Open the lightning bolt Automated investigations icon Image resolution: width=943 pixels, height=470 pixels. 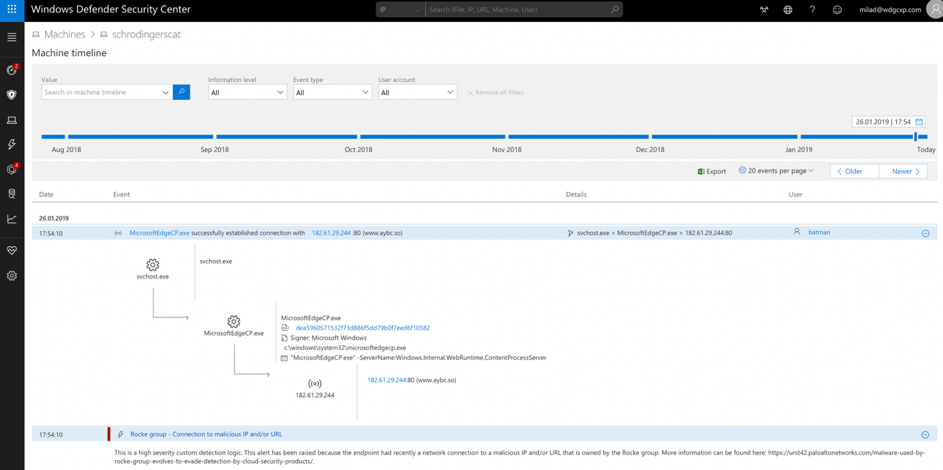[x=11, y=145]
